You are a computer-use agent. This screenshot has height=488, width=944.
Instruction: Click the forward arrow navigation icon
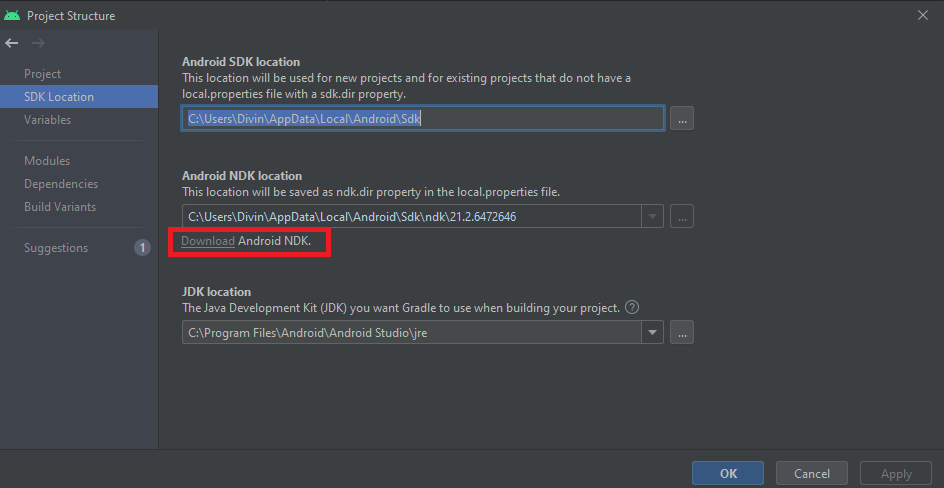tap(38, 43)
